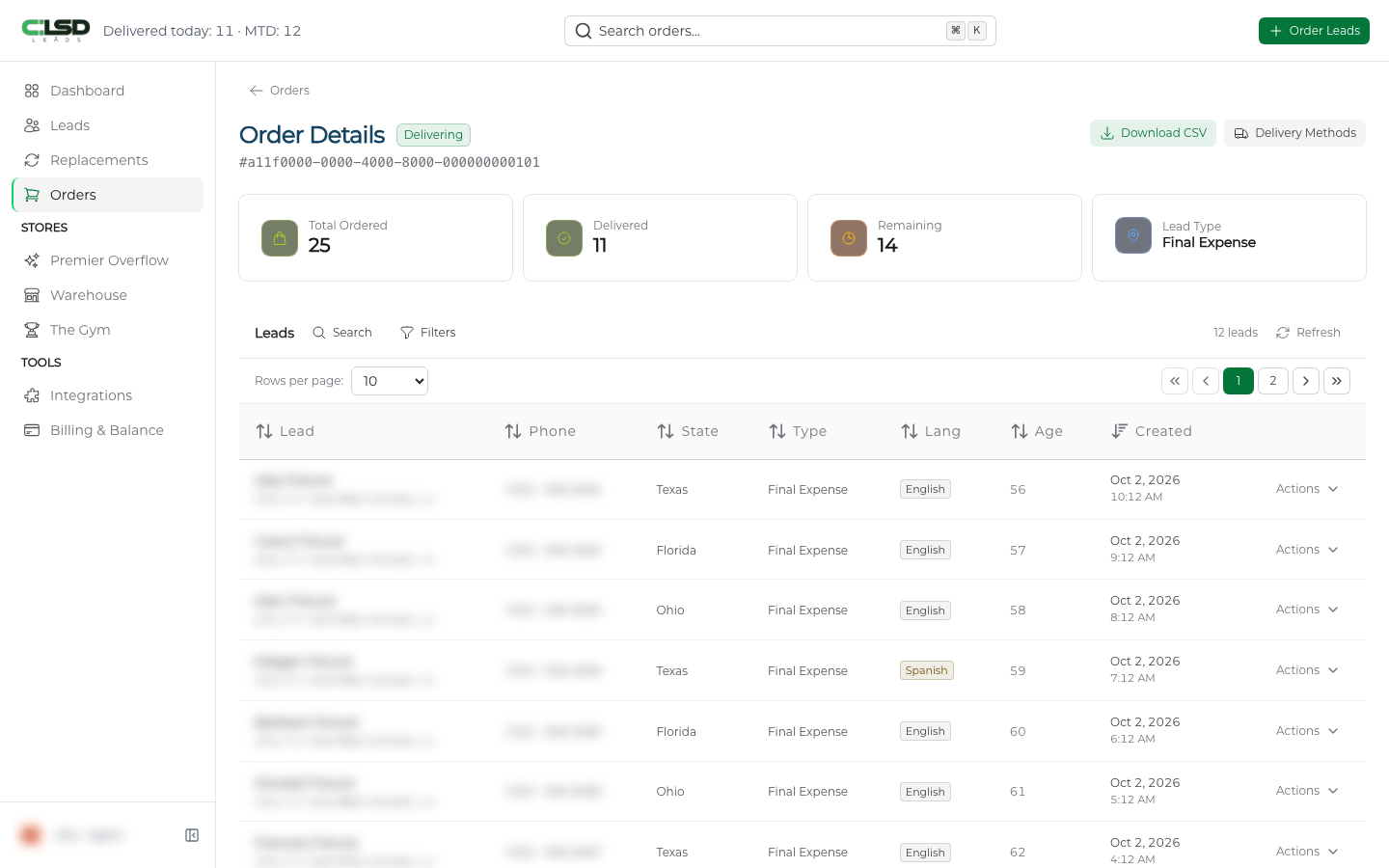Viewport: 1389px width, 868px height.
Task: Click the user avatar in sidebar
Action: (x=31, y=835)
